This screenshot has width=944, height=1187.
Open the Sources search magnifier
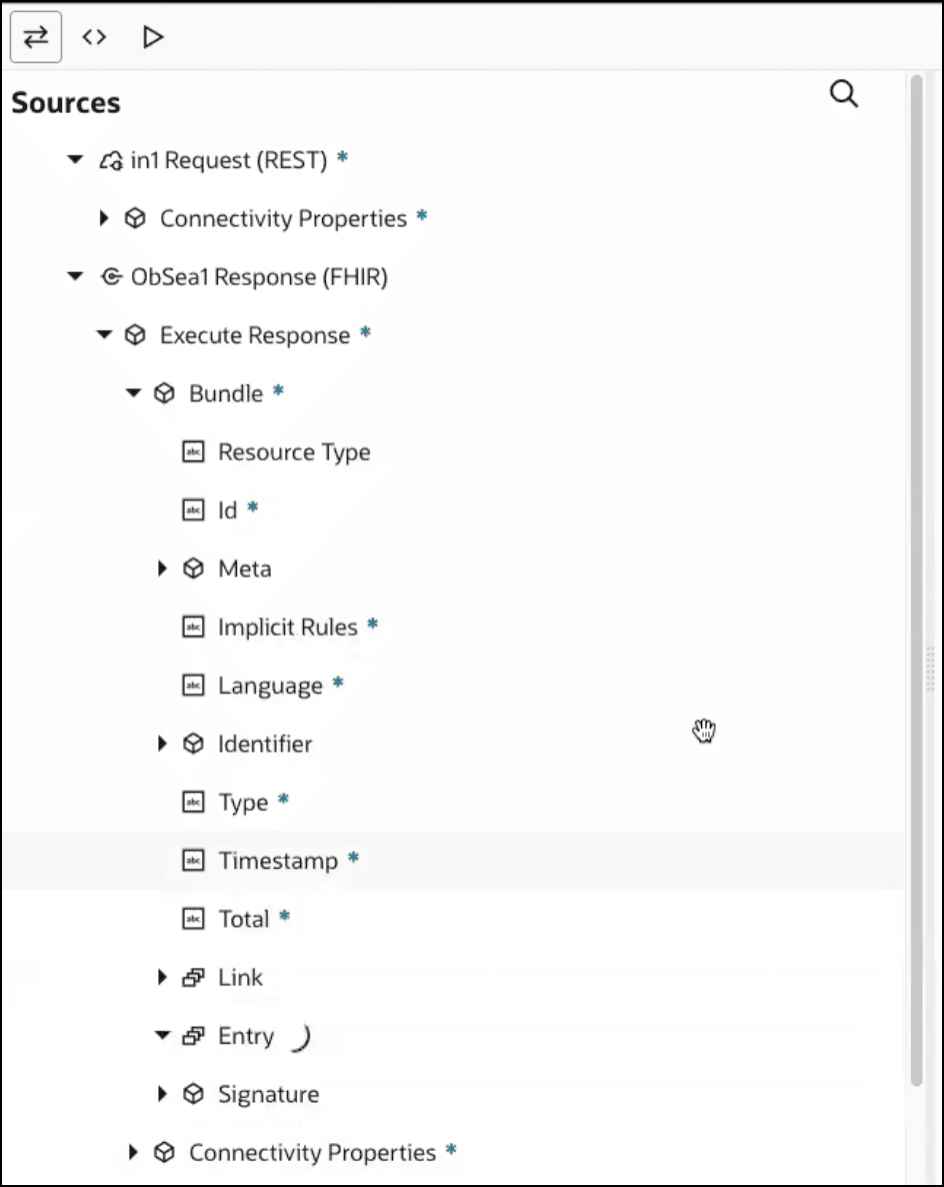coord(843,94)
